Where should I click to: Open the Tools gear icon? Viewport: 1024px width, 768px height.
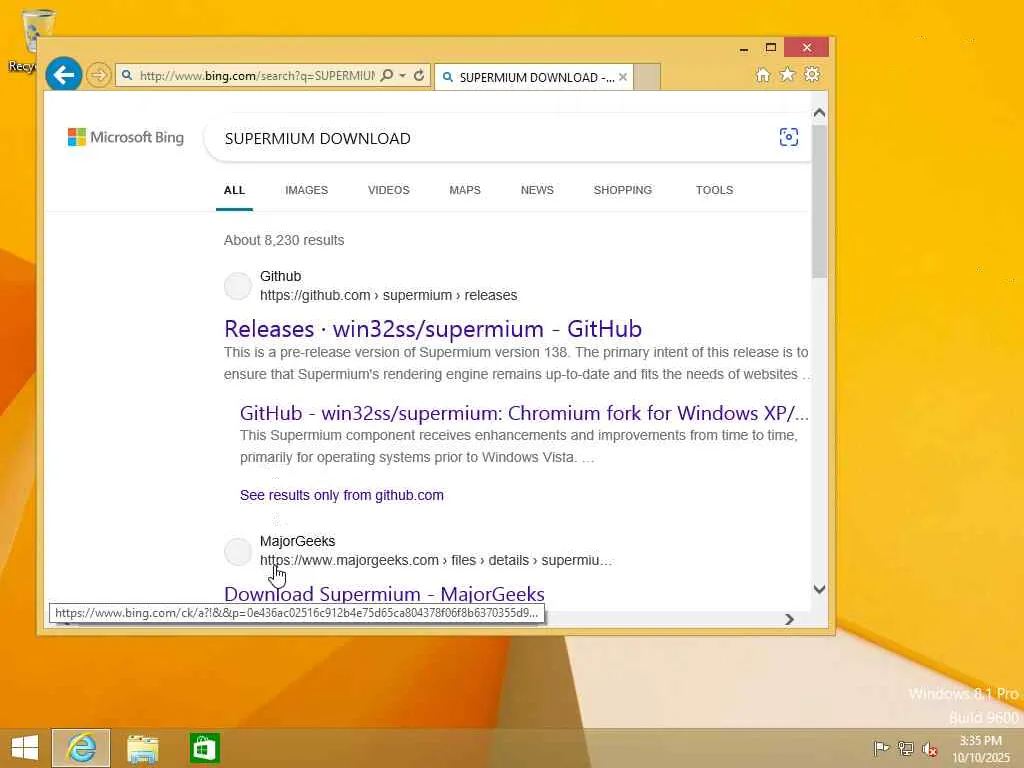click(812, 74)
